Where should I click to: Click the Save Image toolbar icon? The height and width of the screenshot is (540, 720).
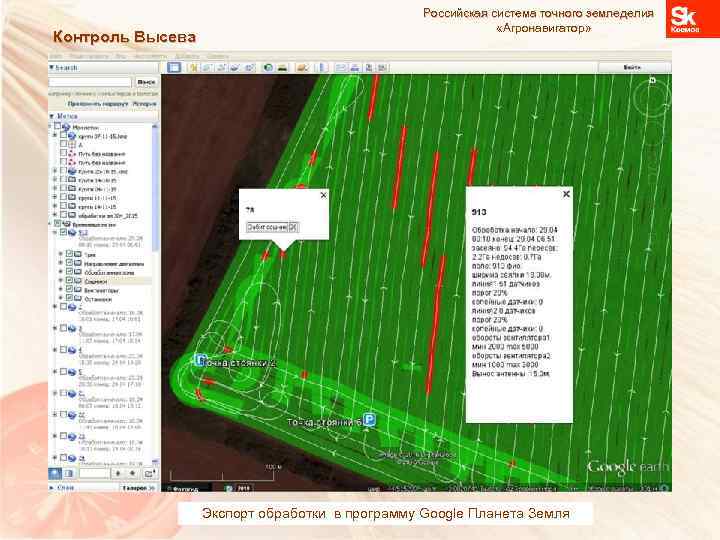[368, 68]
